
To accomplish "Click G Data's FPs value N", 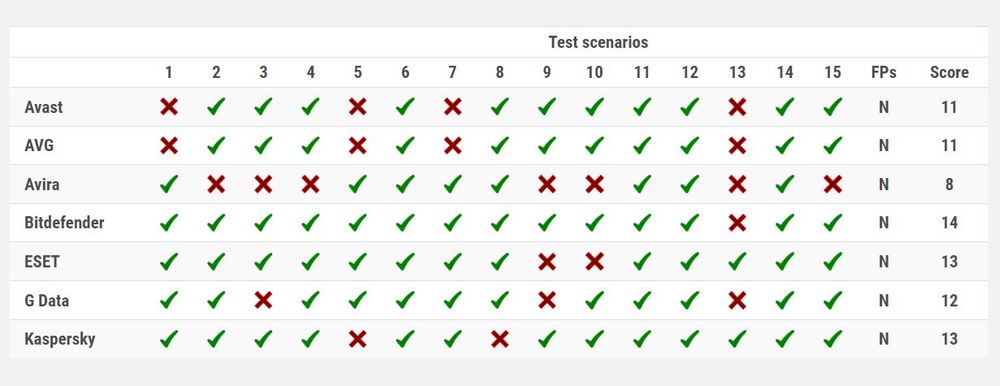I will tap(883, 300).
